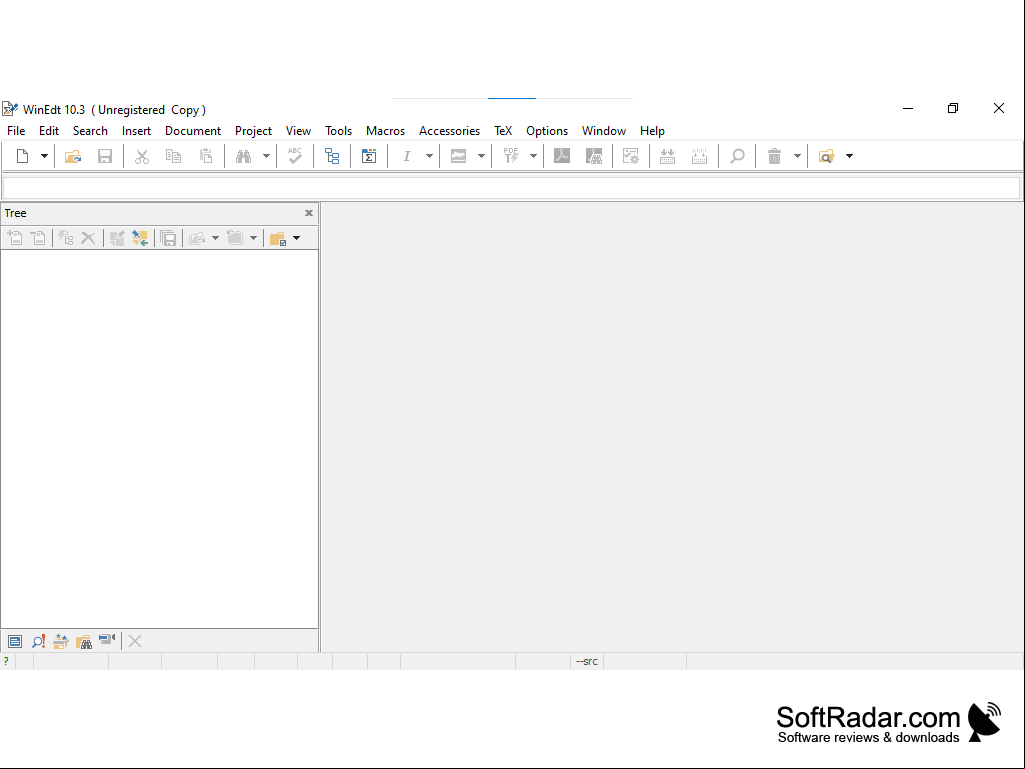Click the remove file minus icon in Tree toolbar
1025x769 pixels.
point(39,238)
